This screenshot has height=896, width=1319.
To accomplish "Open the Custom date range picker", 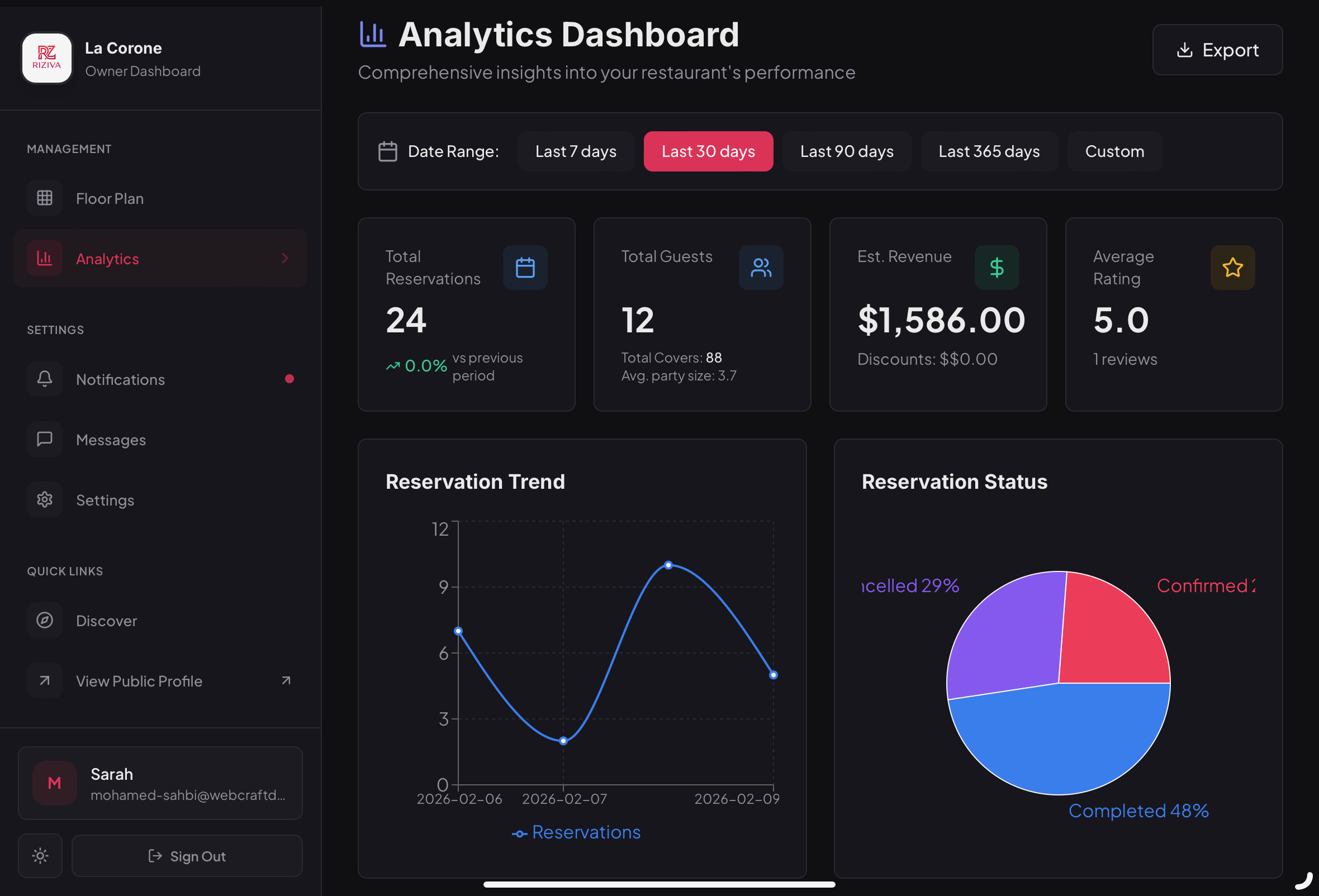I will coord(1114,151).
